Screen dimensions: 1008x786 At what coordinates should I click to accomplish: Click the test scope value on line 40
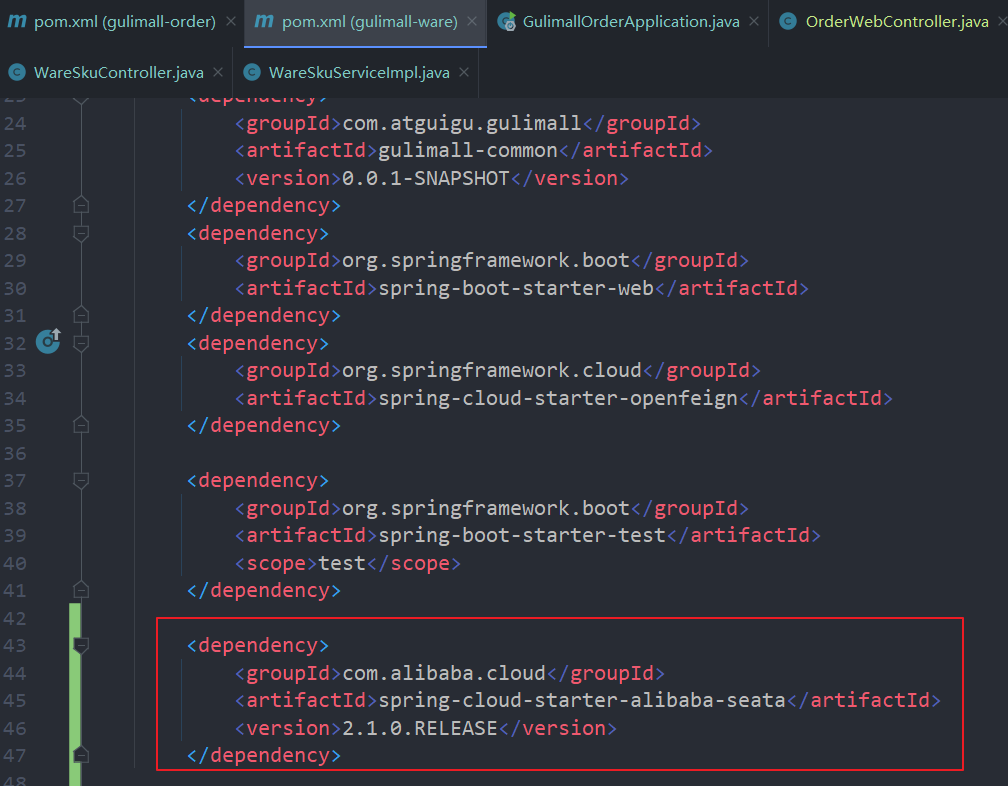click(342, 563)
